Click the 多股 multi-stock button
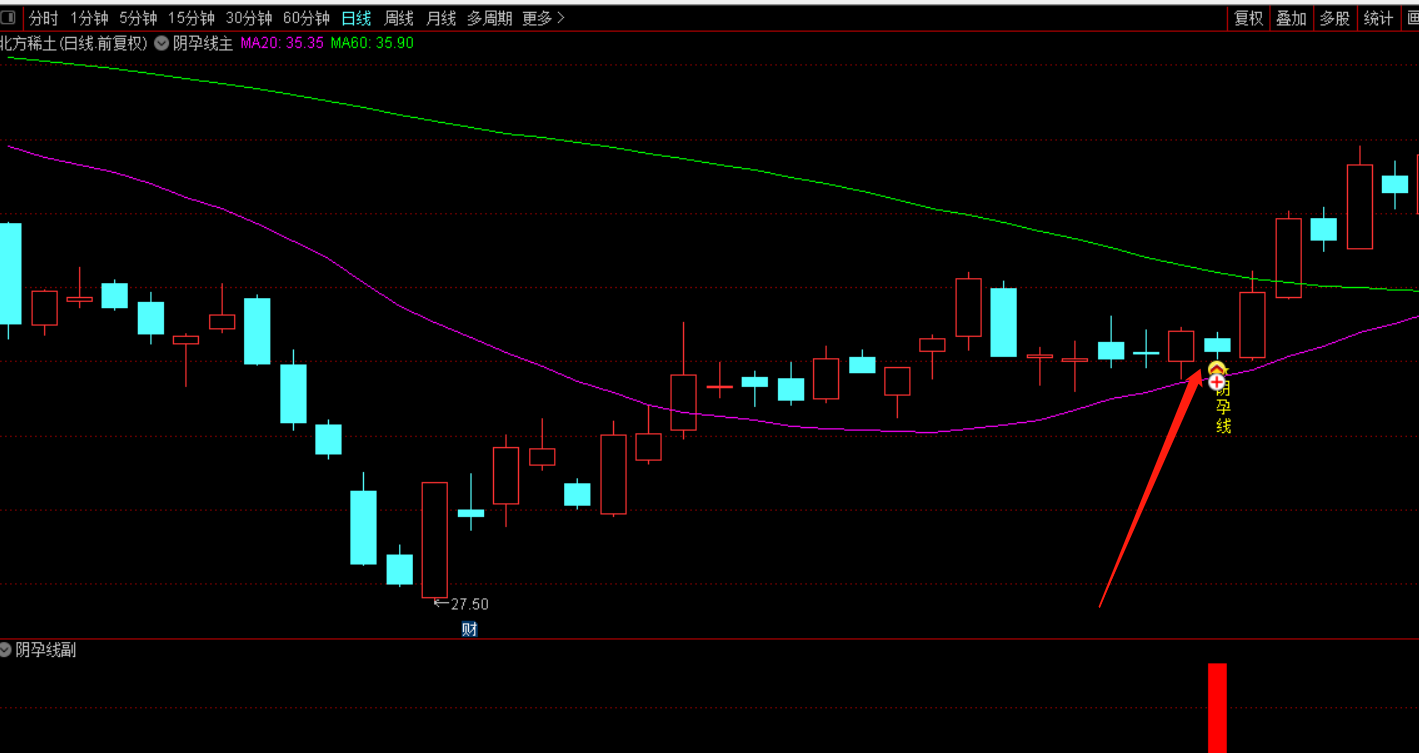Viewport: 1419px width, 753px height. click(x=1334, y=18)
